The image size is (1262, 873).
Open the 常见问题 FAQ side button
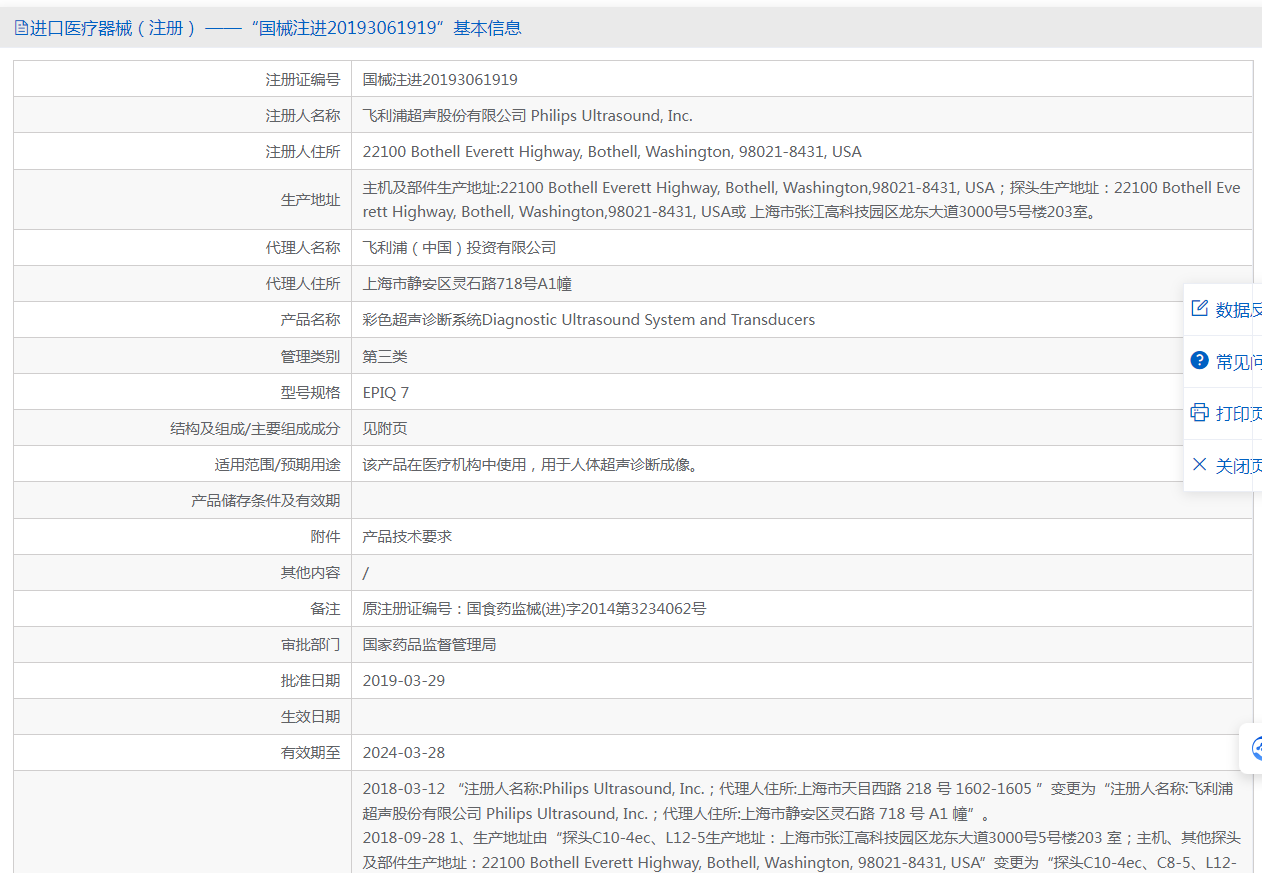point(1223,362)
